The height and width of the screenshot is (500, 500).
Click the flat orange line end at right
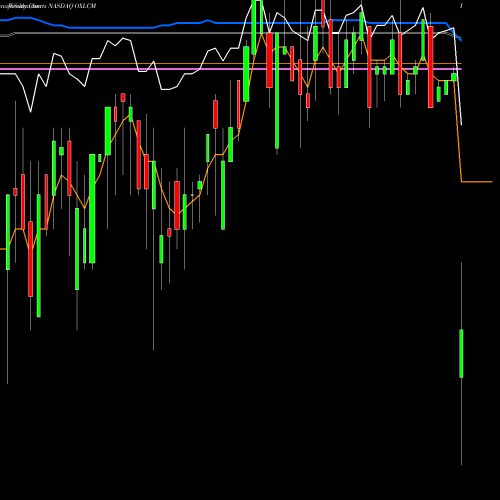[x=477, y=182]
